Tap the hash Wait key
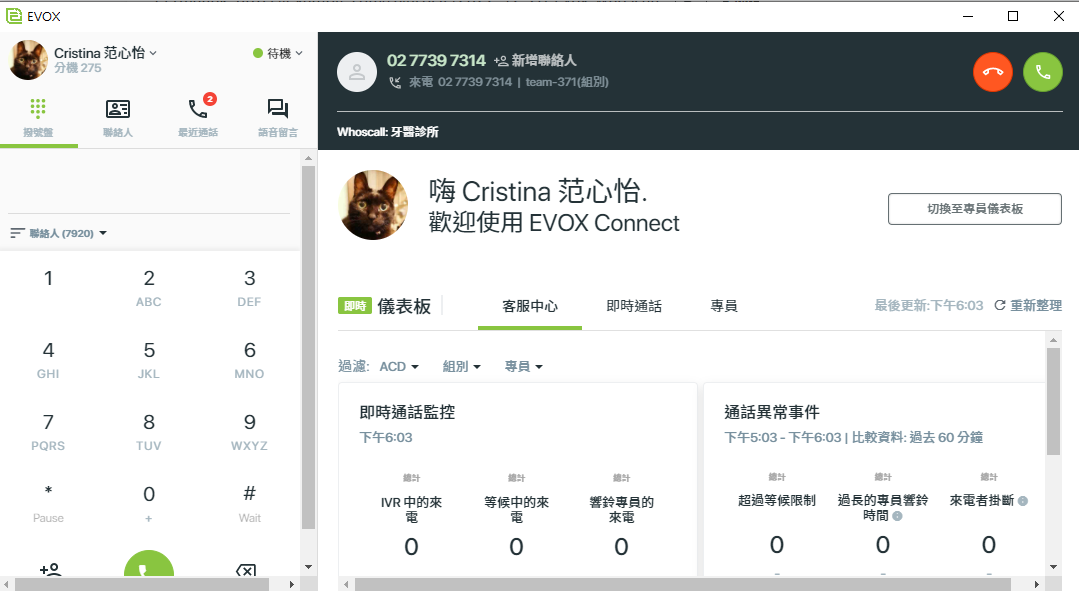Image resolution: width=1079 pixels, height=591 pixels. pos(249,504)
